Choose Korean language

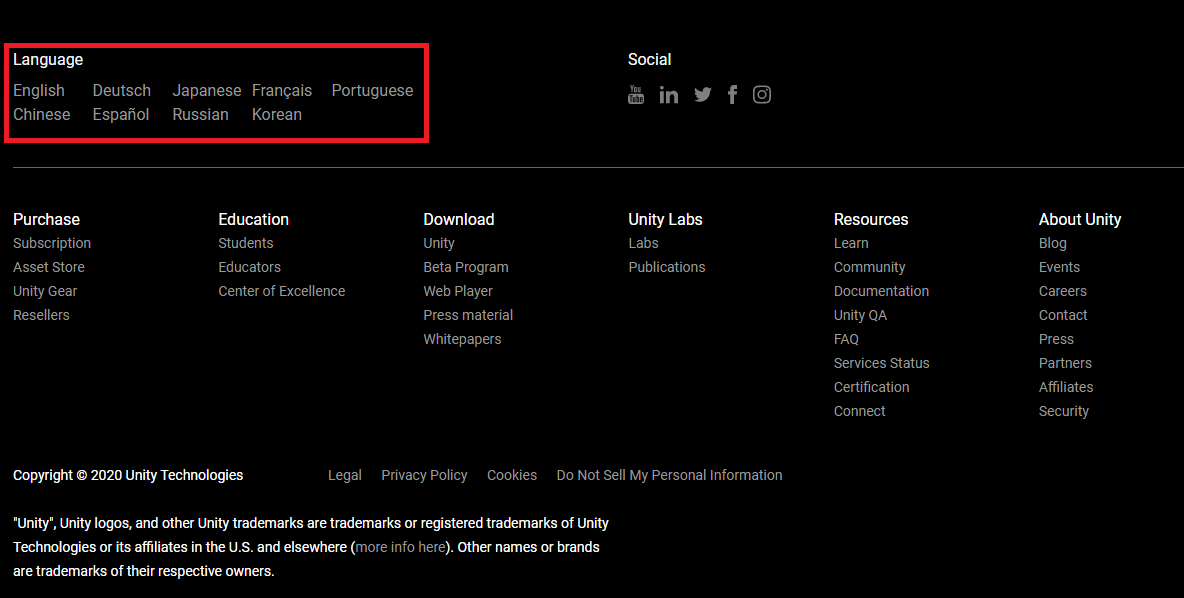tap(276, 115)
